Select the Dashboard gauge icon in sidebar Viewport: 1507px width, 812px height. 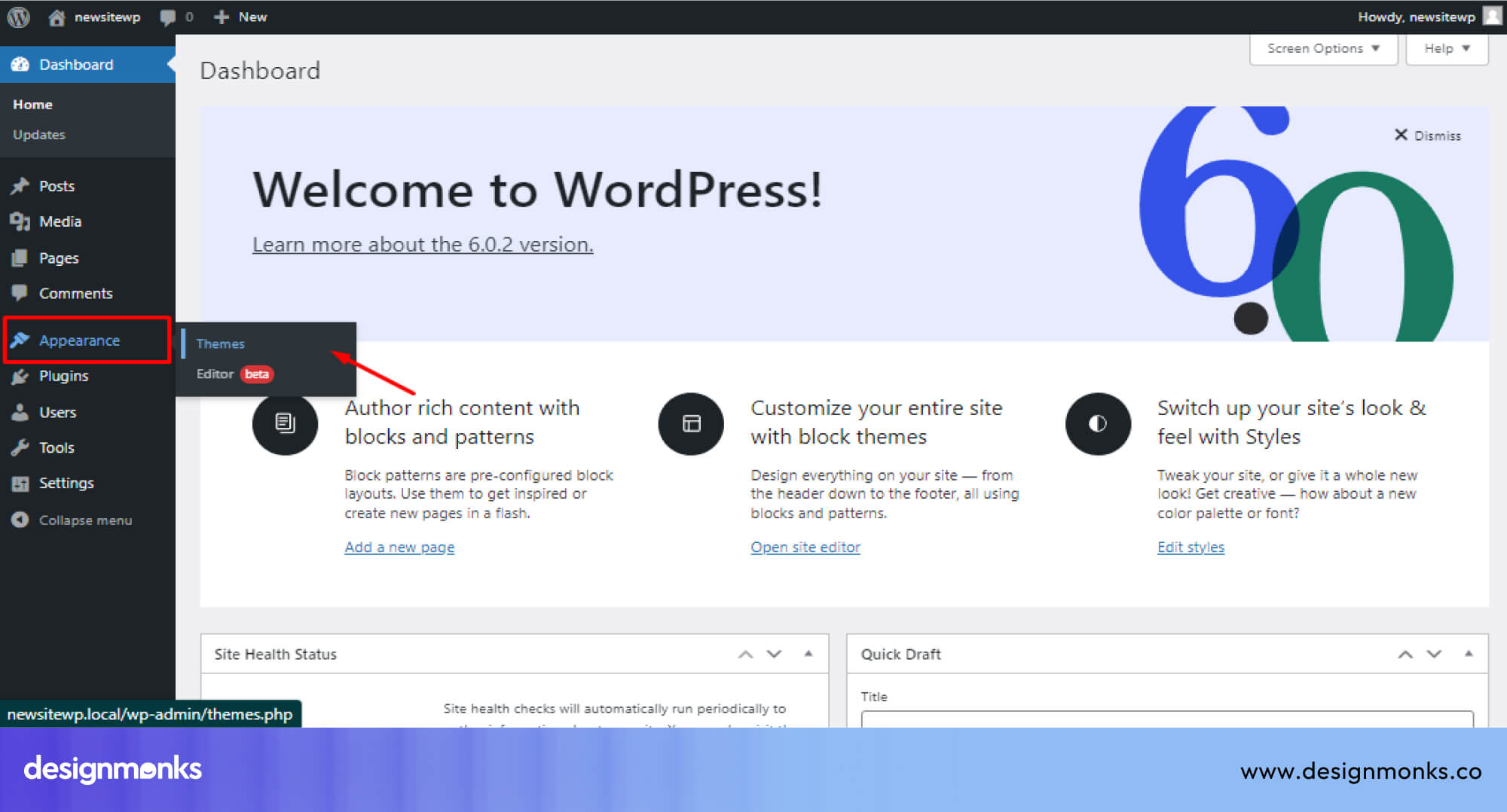click(x=20, y=65)
